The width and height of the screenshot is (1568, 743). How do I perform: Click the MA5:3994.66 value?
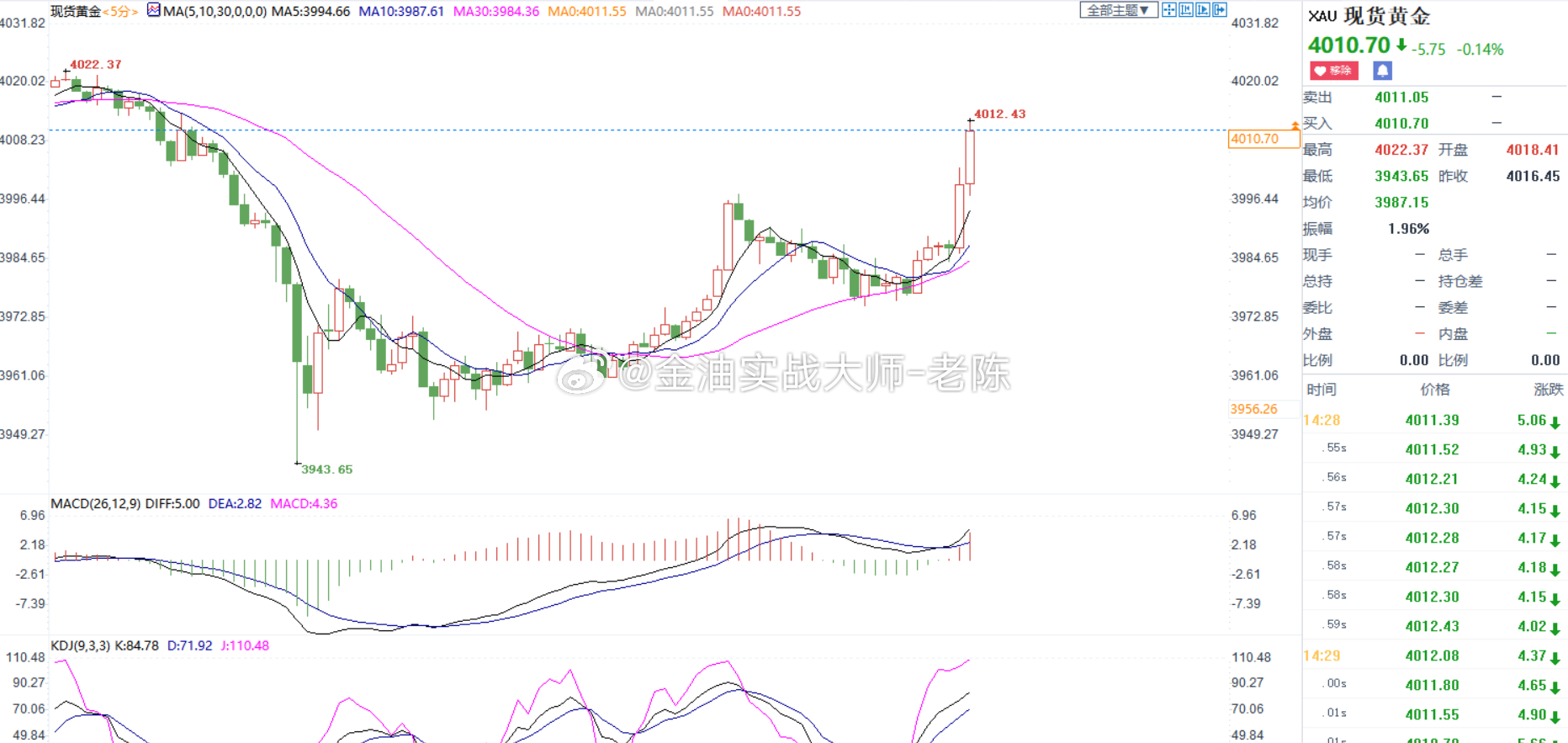pyautogui.click(x=310, y=12)
